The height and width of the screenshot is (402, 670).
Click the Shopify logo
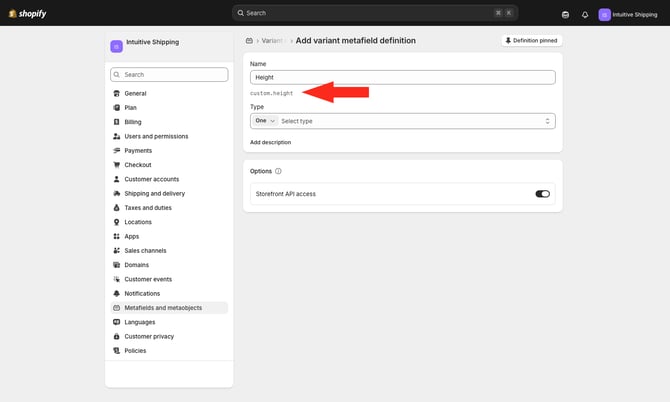click(27, 13)
